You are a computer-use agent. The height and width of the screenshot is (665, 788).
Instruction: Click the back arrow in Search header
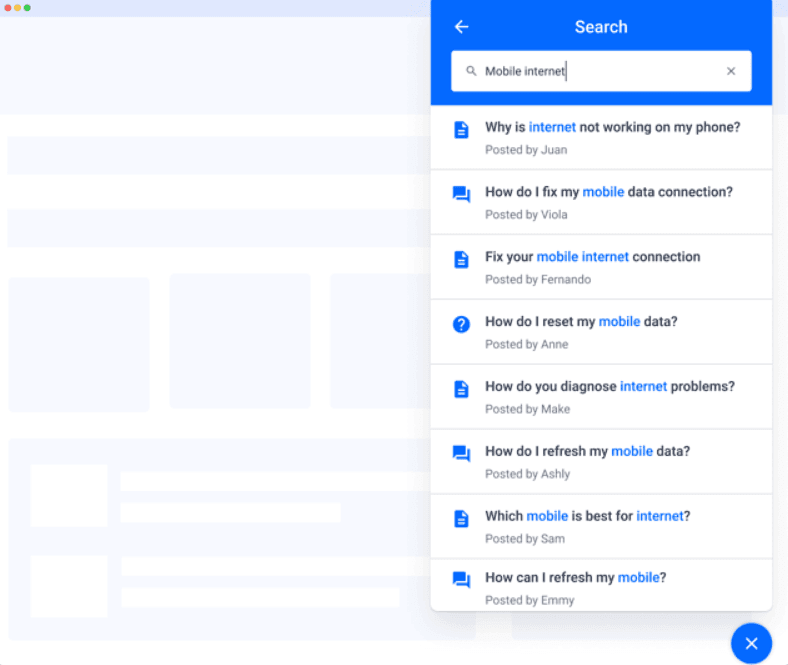461,27
